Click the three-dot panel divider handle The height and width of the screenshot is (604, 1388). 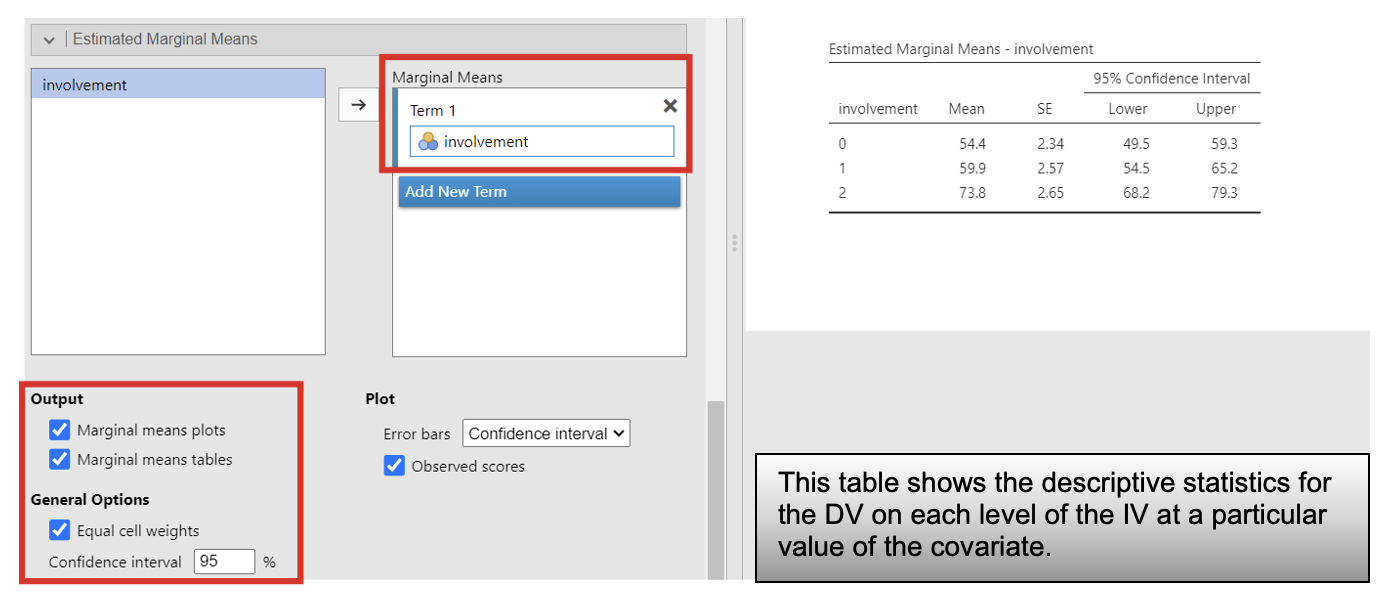point(734,243)
